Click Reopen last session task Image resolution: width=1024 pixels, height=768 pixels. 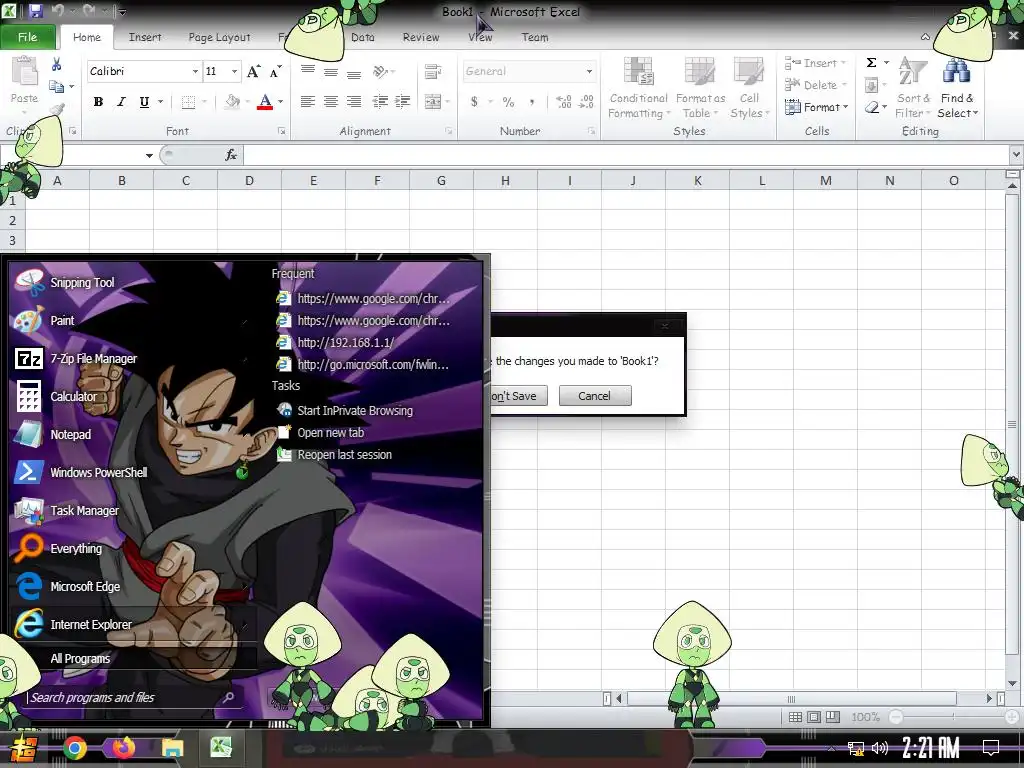[x=344, y=455]
